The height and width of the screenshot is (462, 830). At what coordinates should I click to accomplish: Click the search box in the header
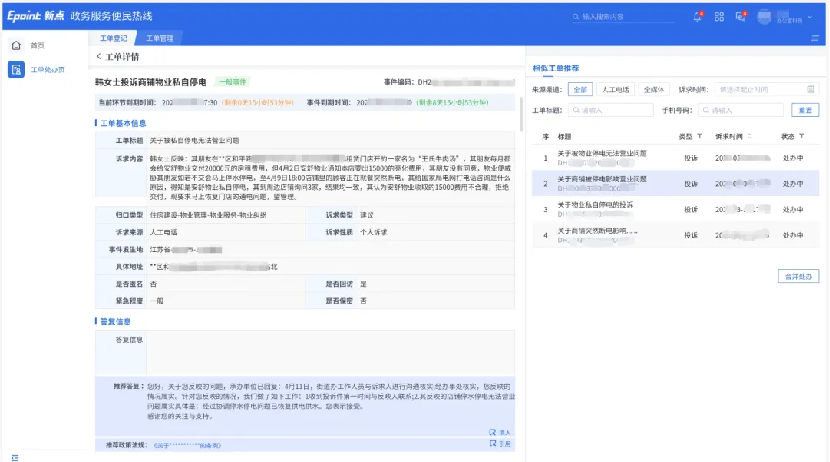tap(623, 17)
